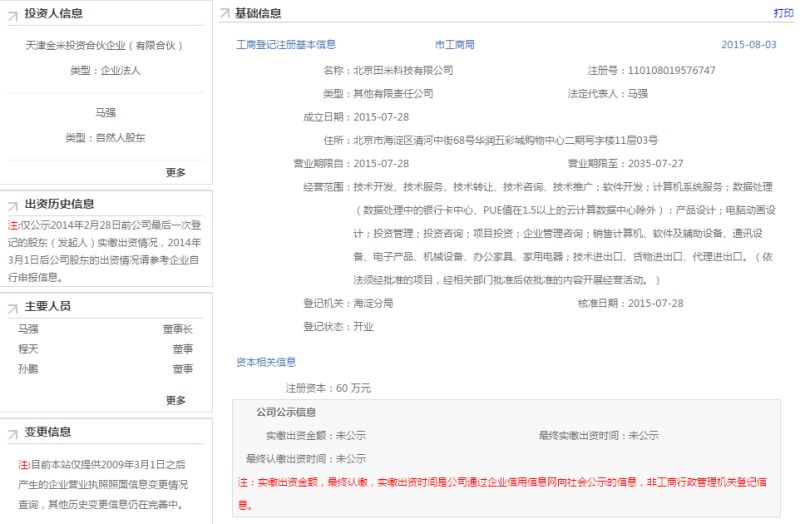Click the arrow icon beside 投资人信息
Viewport: 800px width, 524px height.
pos(13,16)
